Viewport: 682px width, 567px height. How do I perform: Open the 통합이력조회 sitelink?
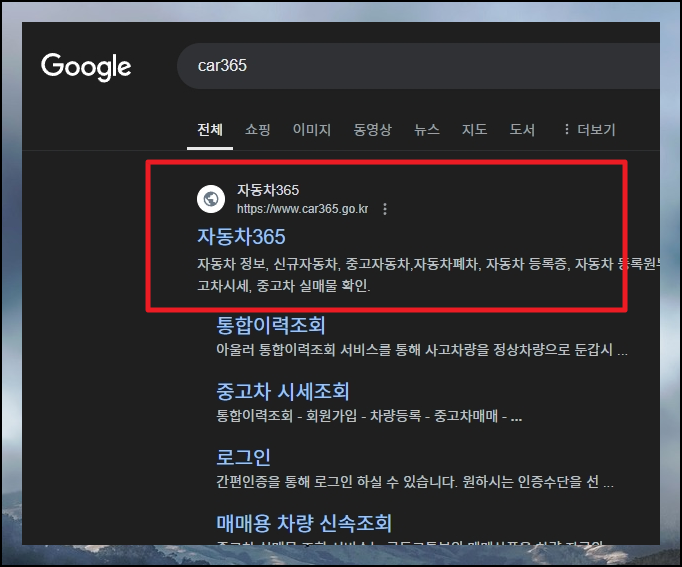point(271,325)
